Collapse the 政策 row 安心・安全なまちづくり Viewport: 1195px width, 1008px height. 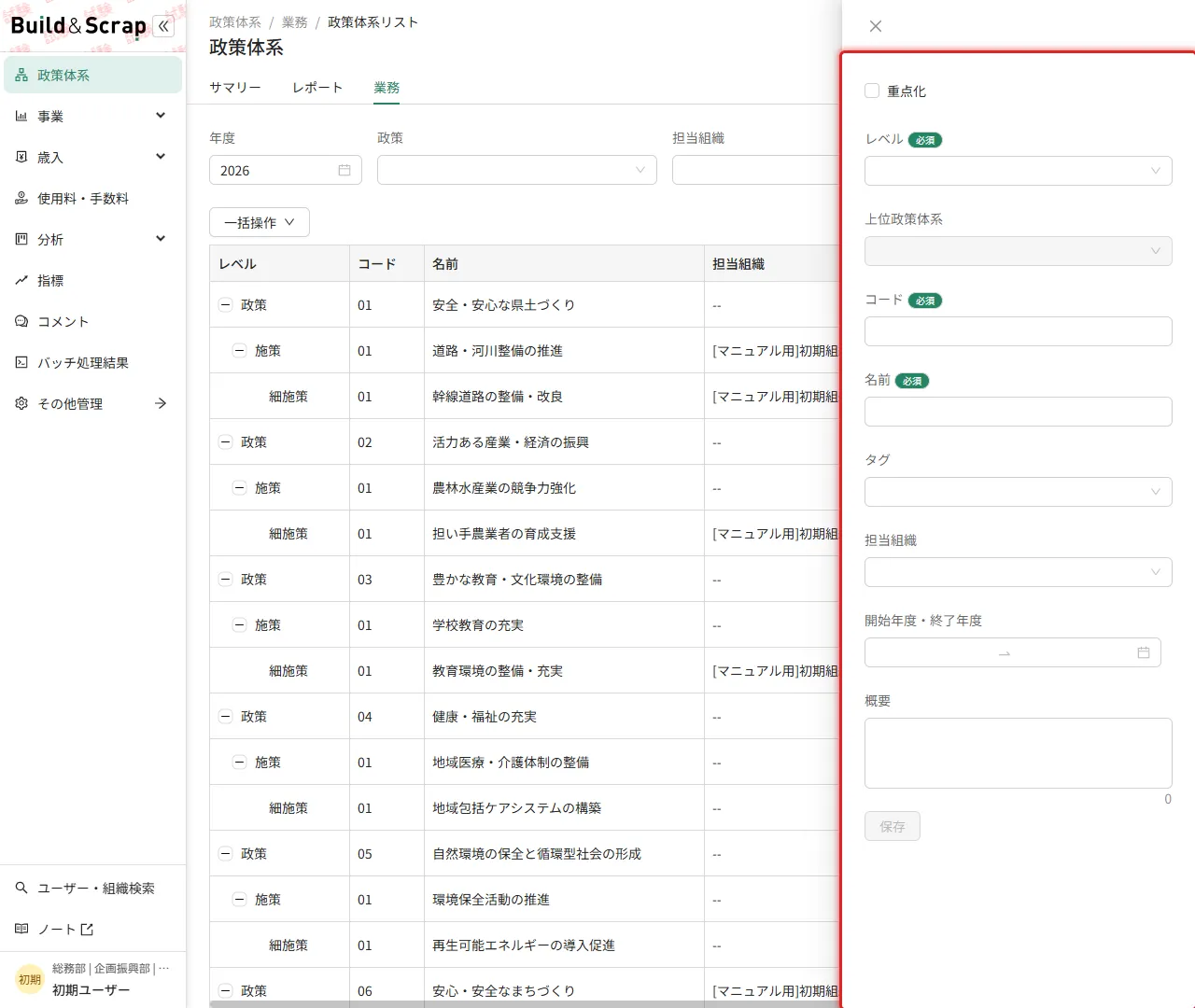pos(225,991)
